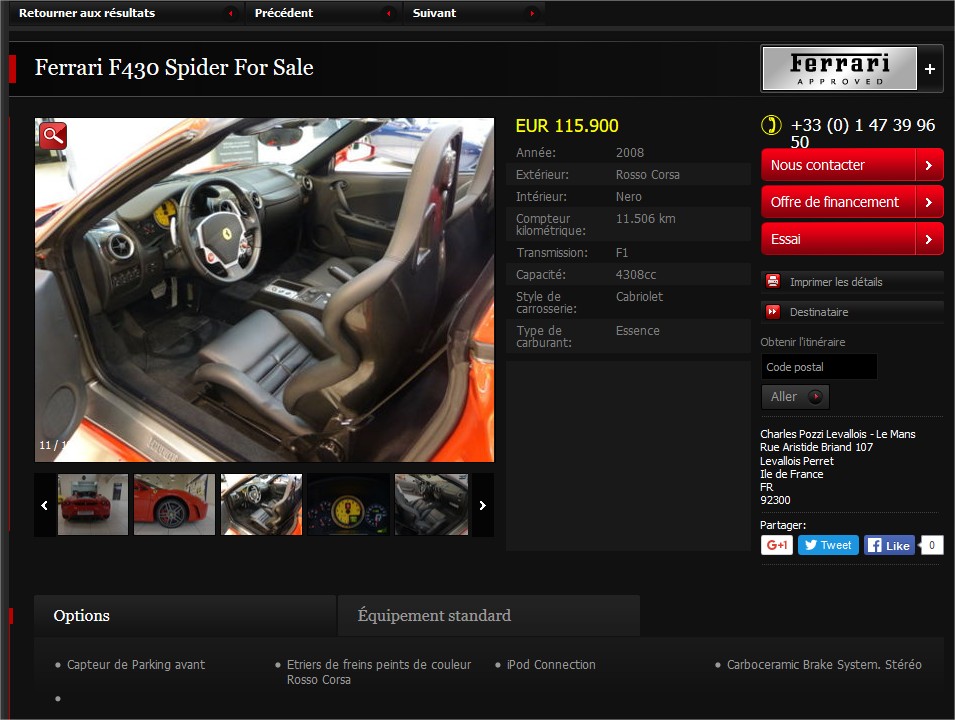Click the arrow on Nous contacter button

(929, 165)
